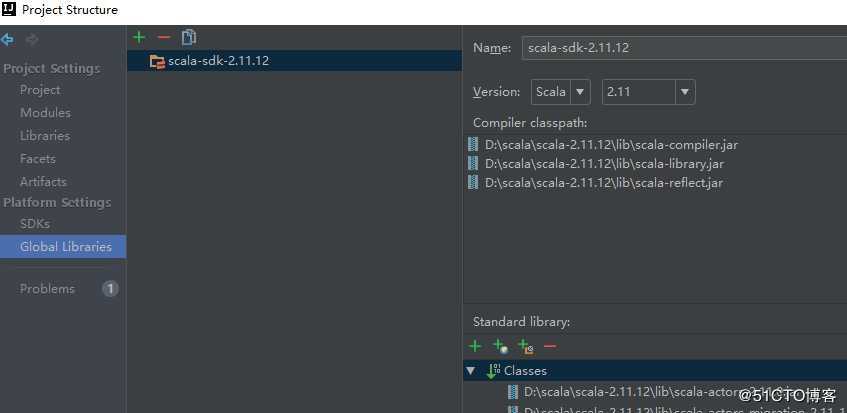847x413 pixels.
Task: Remove selected library with red minus icon
Action: tap(164, 37)
